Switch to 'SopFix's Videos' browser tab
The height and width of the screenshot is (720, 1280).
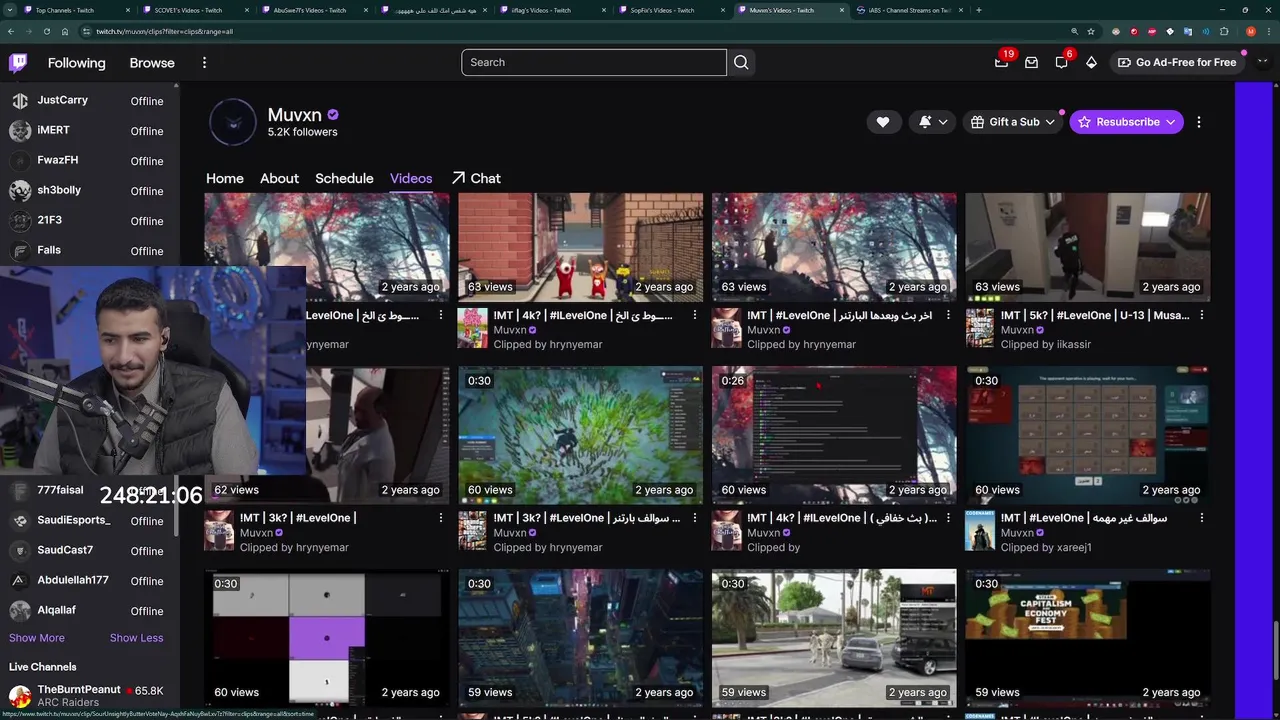668,10
